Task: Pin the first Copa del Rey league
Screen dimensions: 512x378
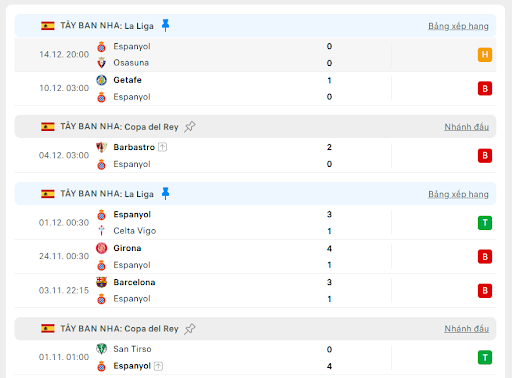Action: coord(190,127)
